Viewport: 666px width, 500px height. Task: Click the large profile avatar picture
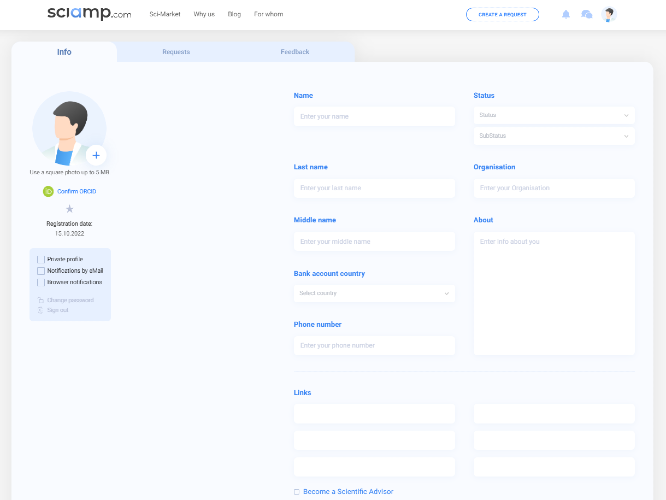coord(69,128)
